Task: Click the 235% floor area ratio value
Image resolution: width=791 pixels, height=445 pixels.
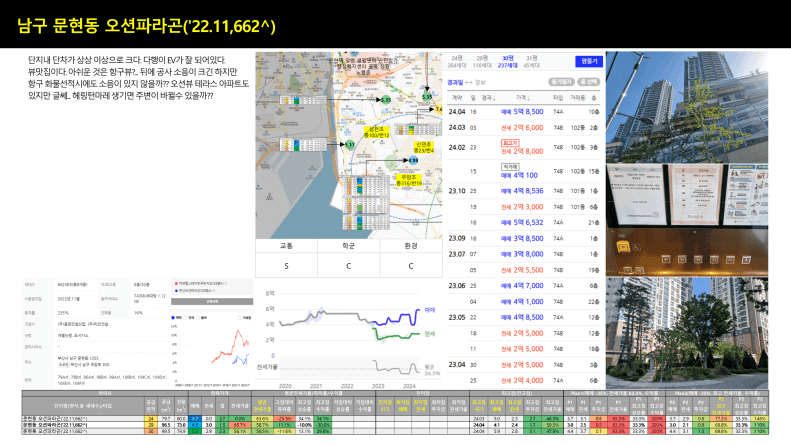Action: point(61,313)
